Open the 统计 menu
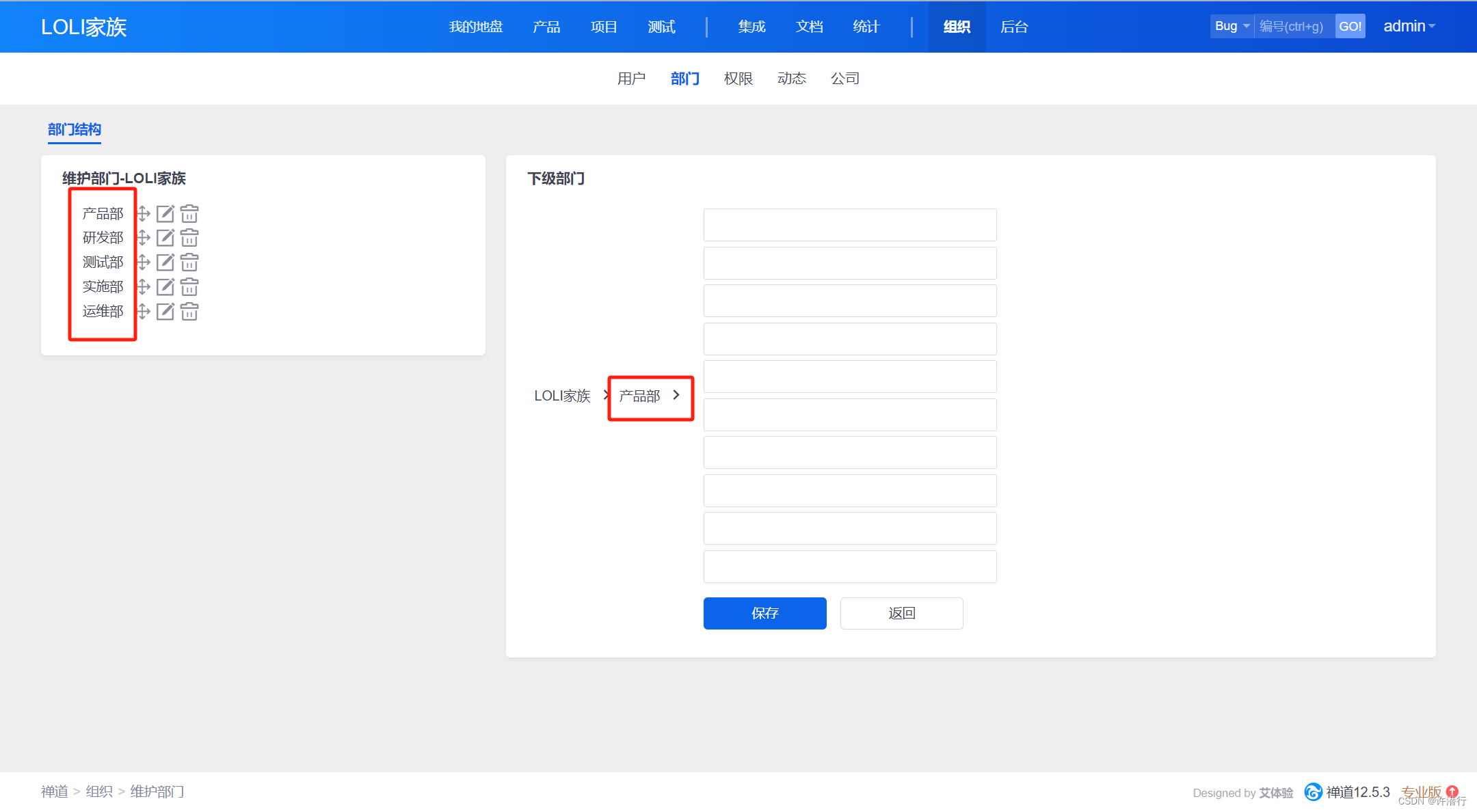Viewport: 1477px width, 812px height. click(x=866, y=27)
